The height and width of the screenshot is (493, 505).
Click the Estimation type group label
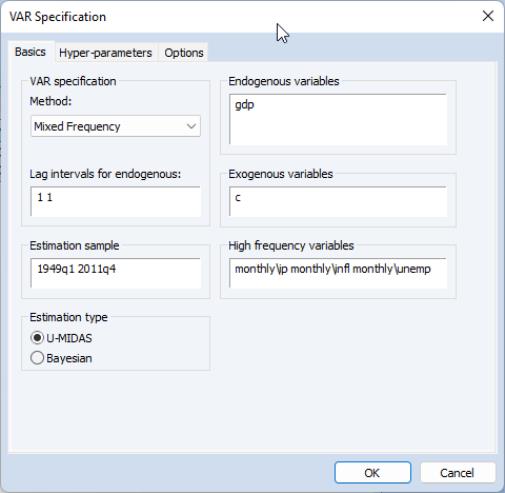click(69, 317)
